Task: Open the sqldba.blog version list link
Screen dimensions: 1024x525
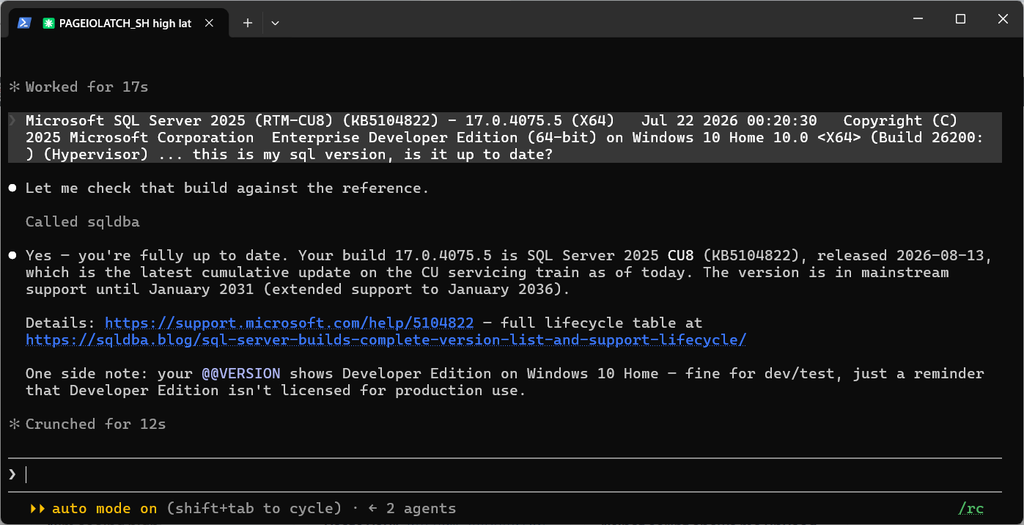Action: (x=386, y=340)
